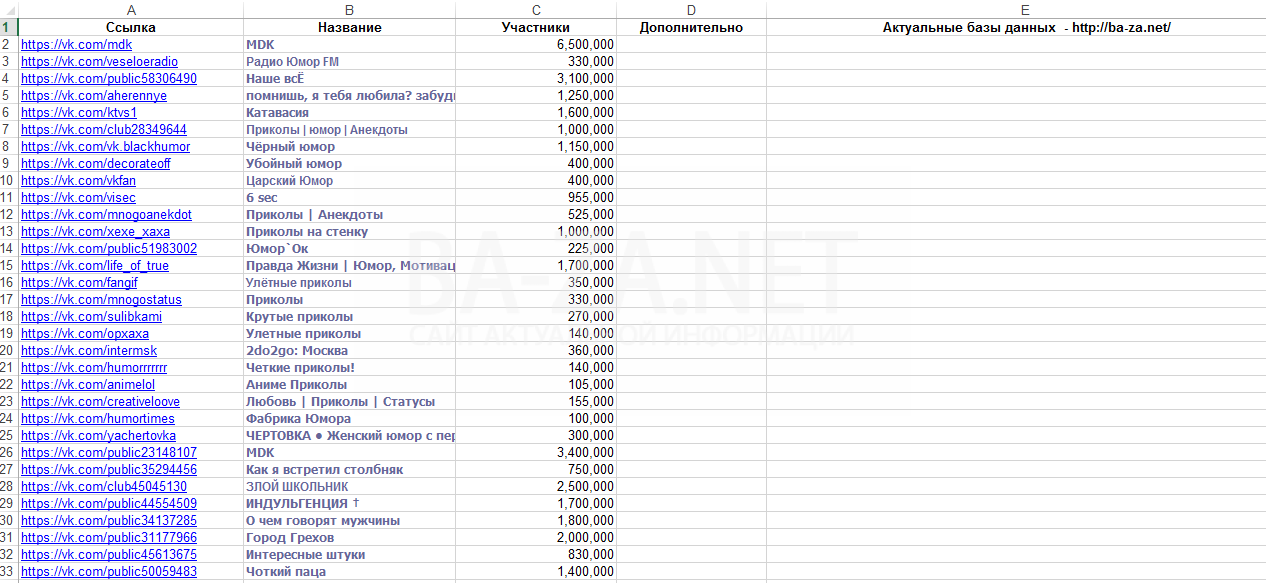Open the vk.com/fangif link
The height and width of the screenshot is (583, 1266).
[79, 282]
